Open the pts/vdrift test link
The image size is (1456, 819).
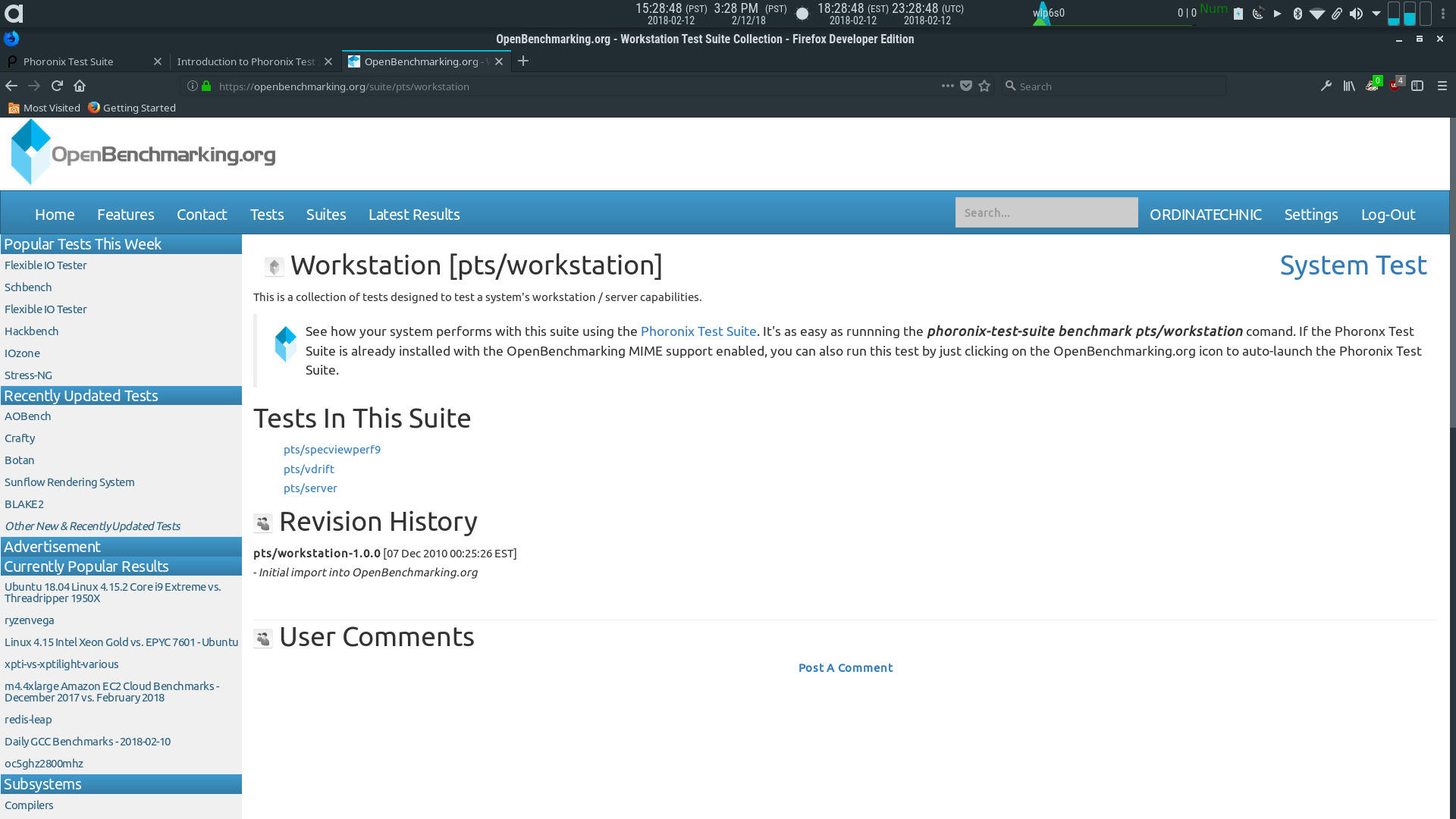coord(309,469)
